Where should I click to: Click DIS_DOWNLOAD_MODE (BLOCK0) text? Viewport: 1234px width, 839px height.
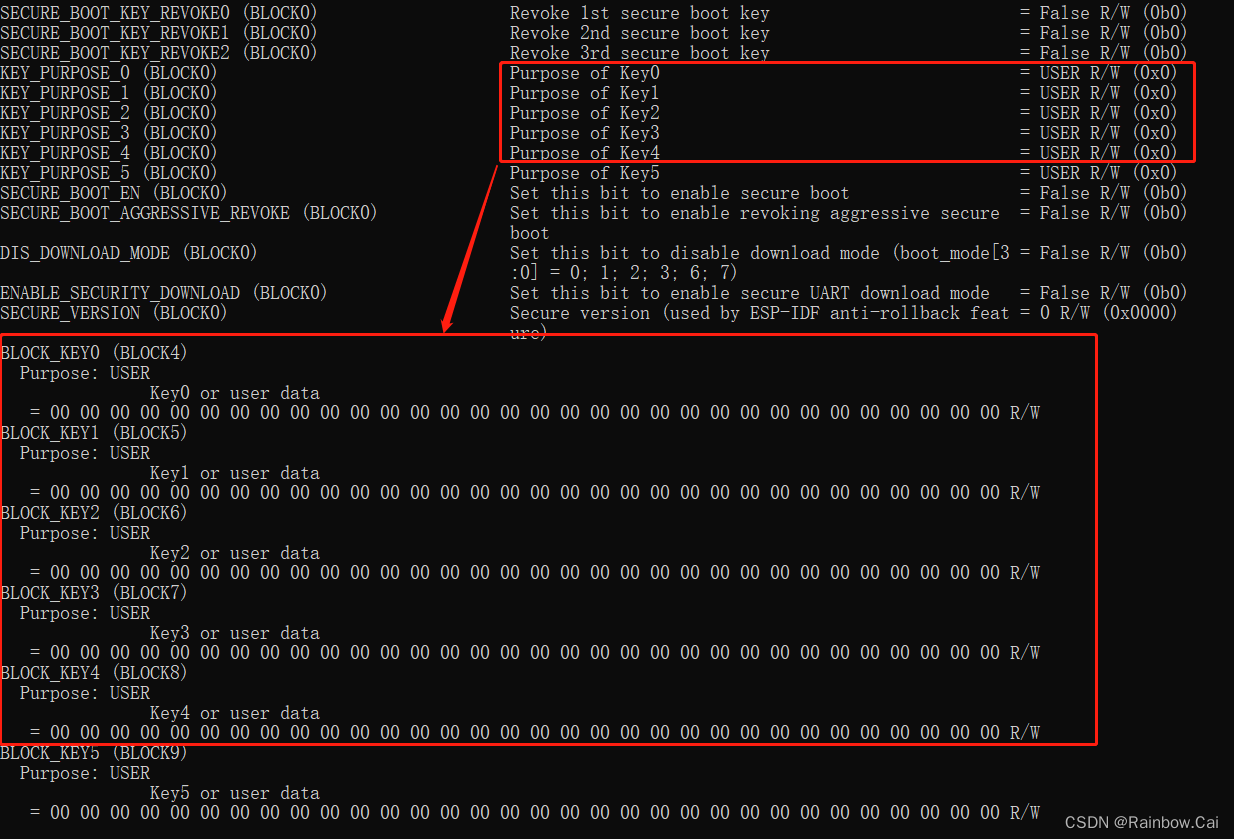(x=128, y=253)
